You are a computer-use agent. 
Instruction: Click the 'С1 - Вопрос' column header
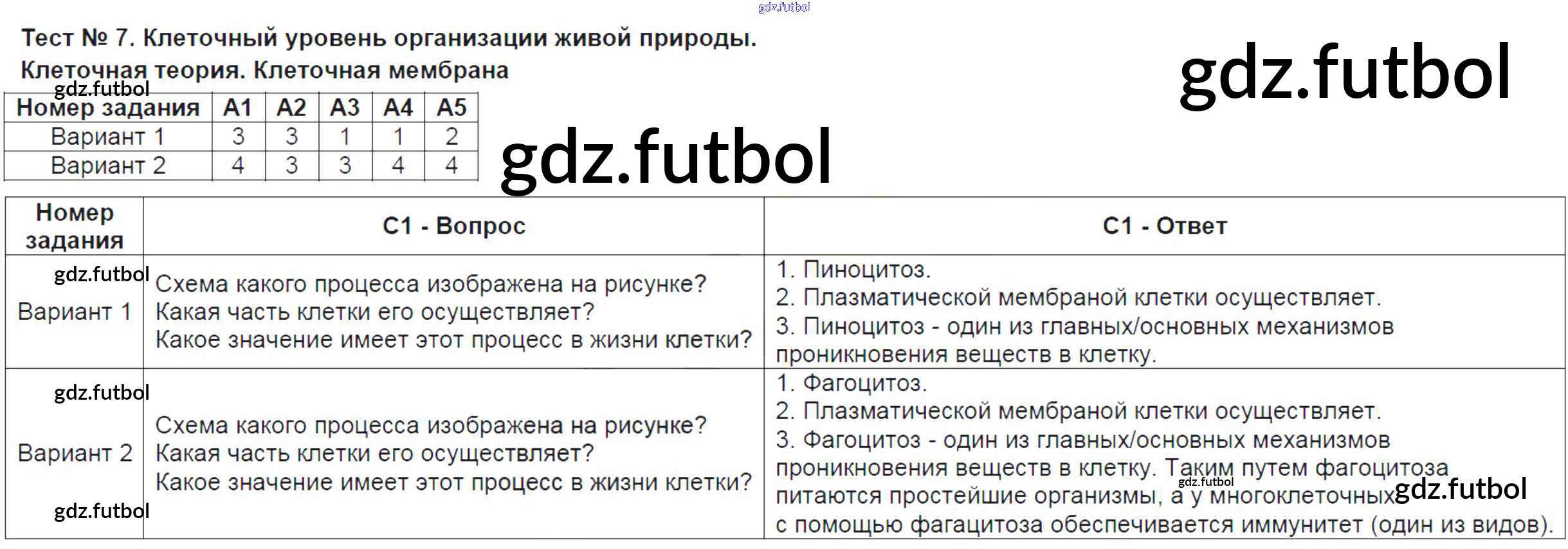[453, 226]
